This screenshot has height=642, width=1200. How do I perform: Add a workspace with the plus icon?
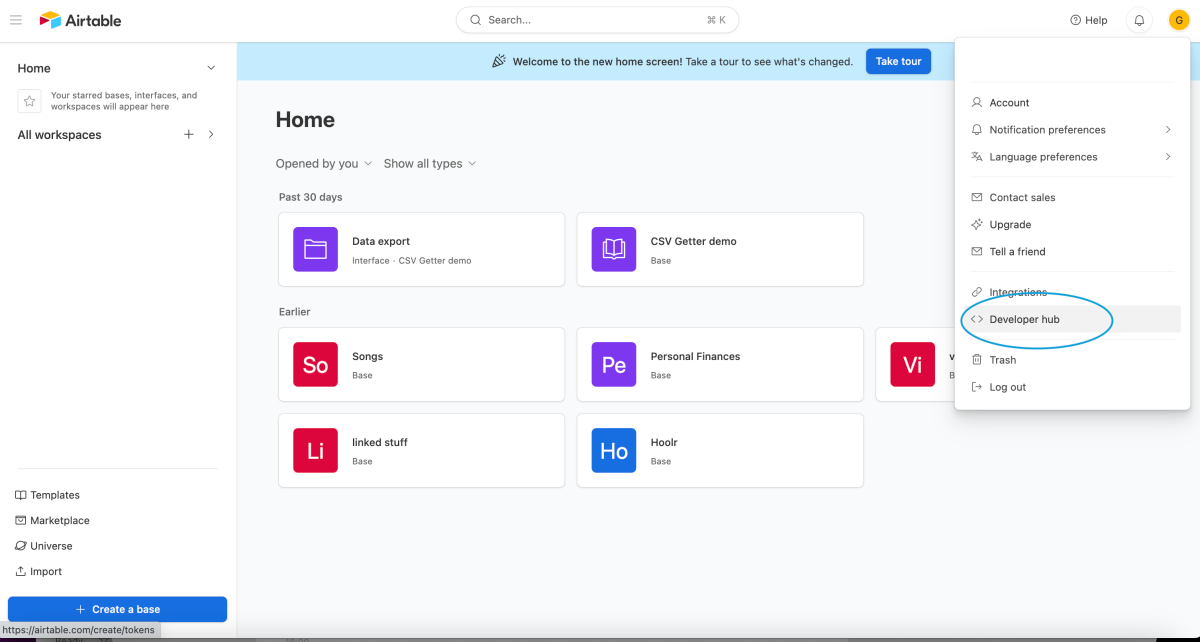[188, 133]
